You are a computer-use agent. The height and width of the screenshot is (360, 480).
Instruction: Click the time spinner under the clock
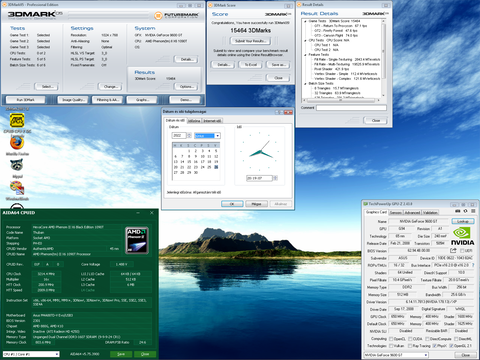(275, 178)
